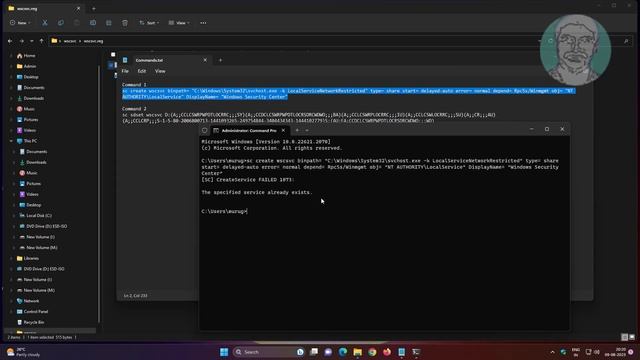This screenshot has height=360, width=640.
Task: Go up one folder level in Explorer
Action: pyautogui.click(x=41, y=41)
